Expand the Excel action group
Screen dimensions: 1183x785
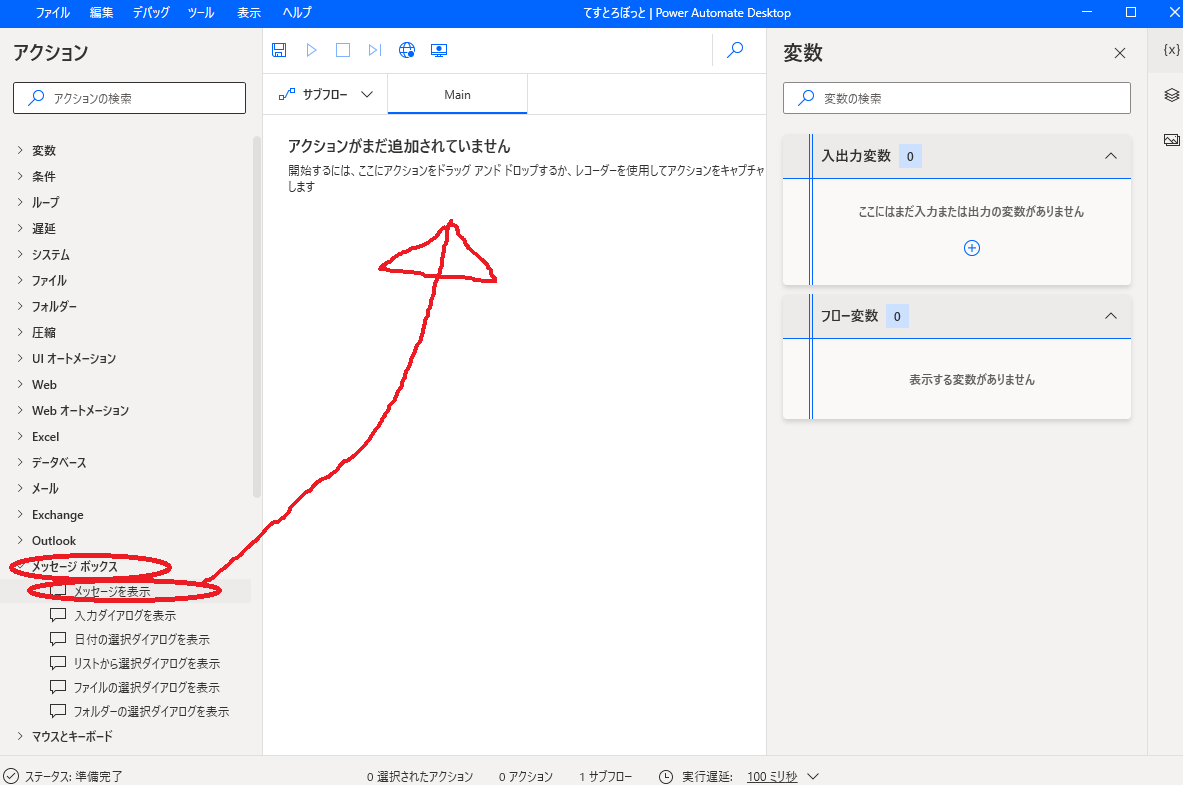pyautogui.click(x=45, y=437)
